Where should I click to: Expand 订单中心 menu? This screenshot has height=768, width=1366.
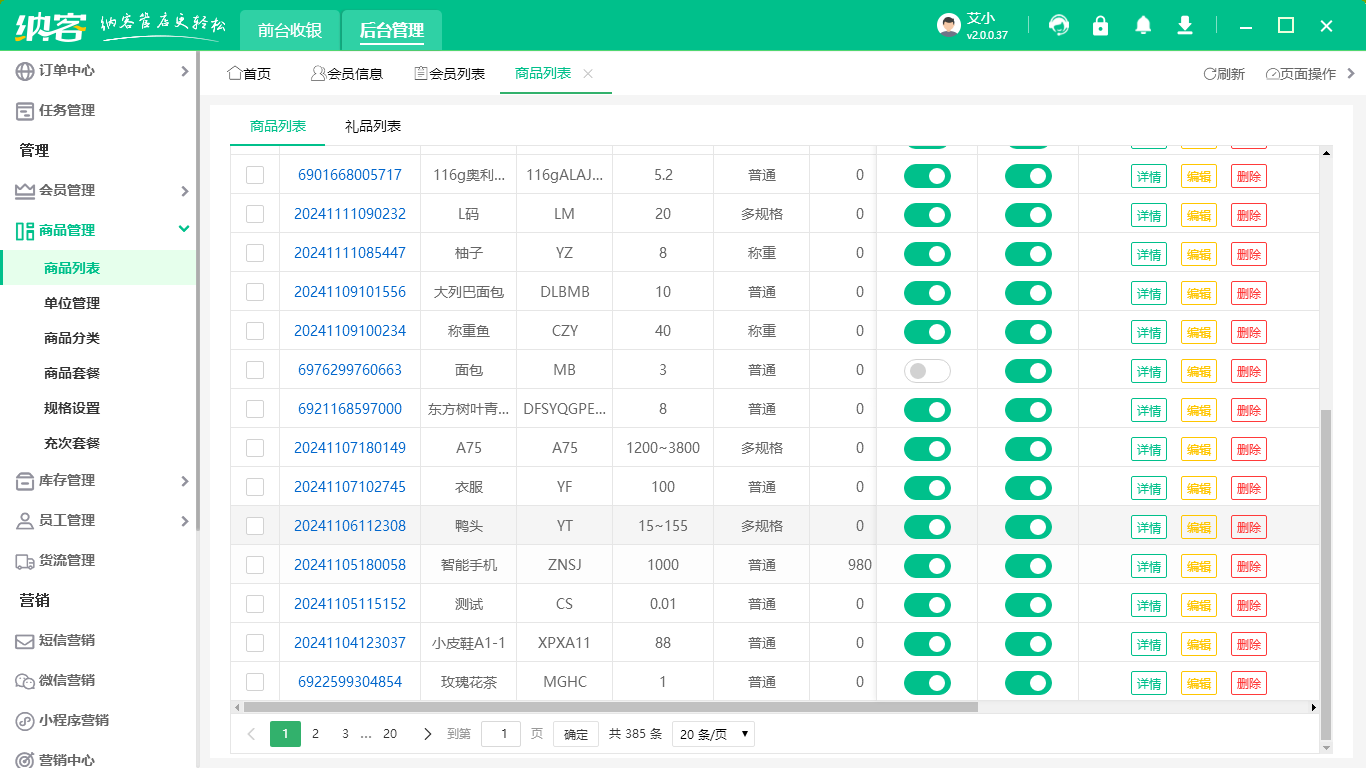[x=184, y=71]
